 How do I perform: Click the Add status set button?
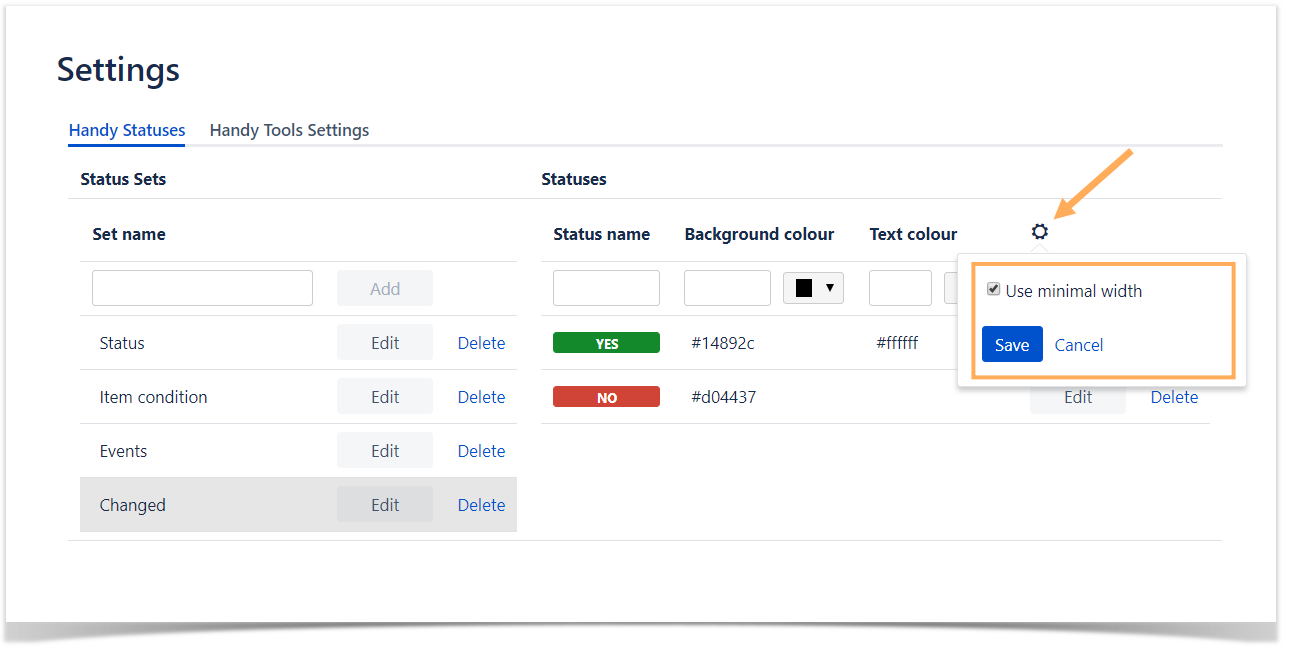coord(385,288)
